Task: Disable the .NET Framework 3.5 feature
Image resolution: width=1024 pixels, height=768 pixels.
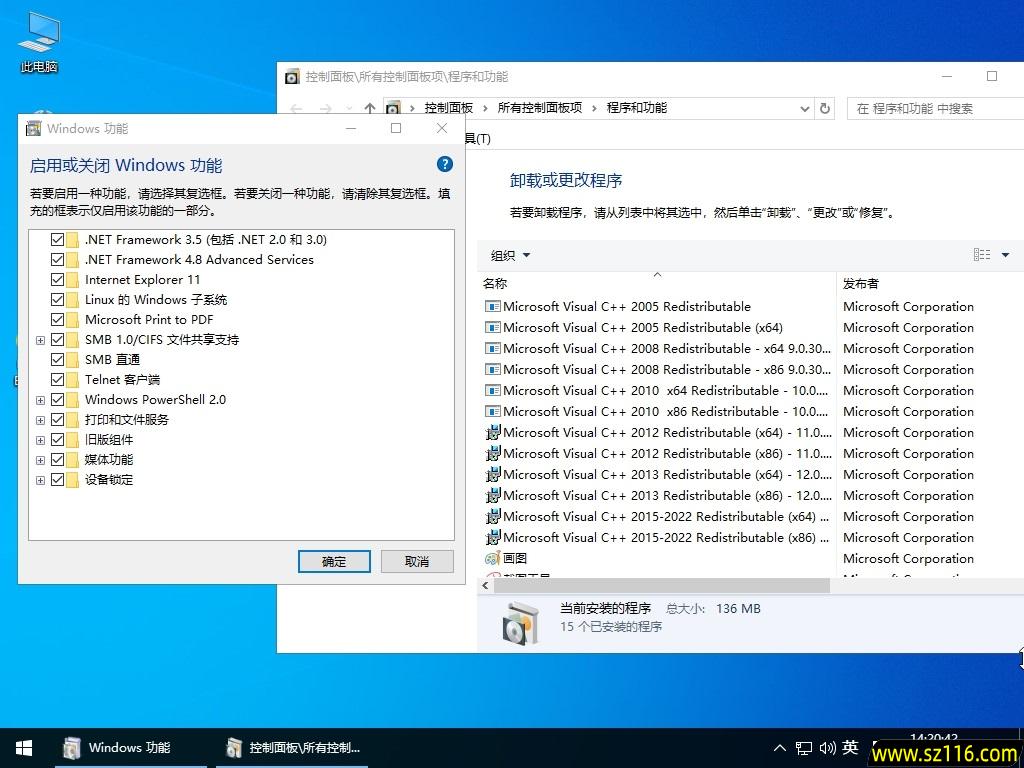Action: click(x=57, y=239)
